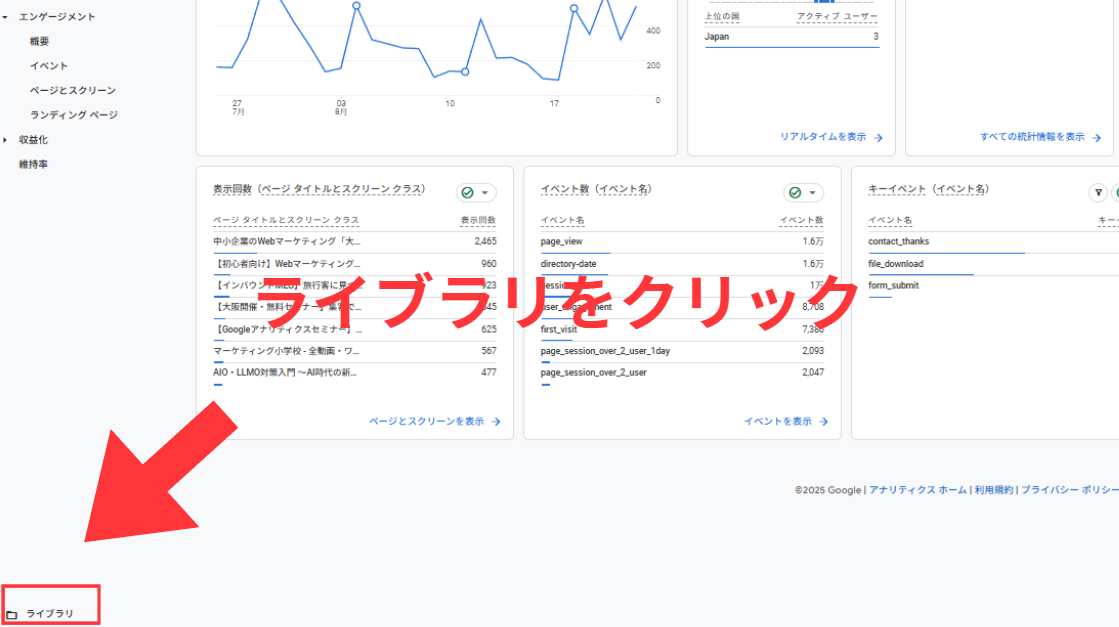The image size is (1119, 627).
Task: Click the filter icon on キーイベント card
Action: click(1098, 193)
